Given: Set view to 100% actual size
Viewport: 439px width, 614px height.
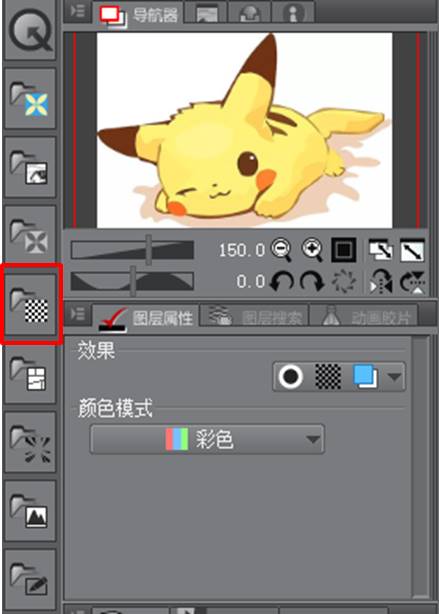Looking at the screenshot, I should (x=343, y=250).
